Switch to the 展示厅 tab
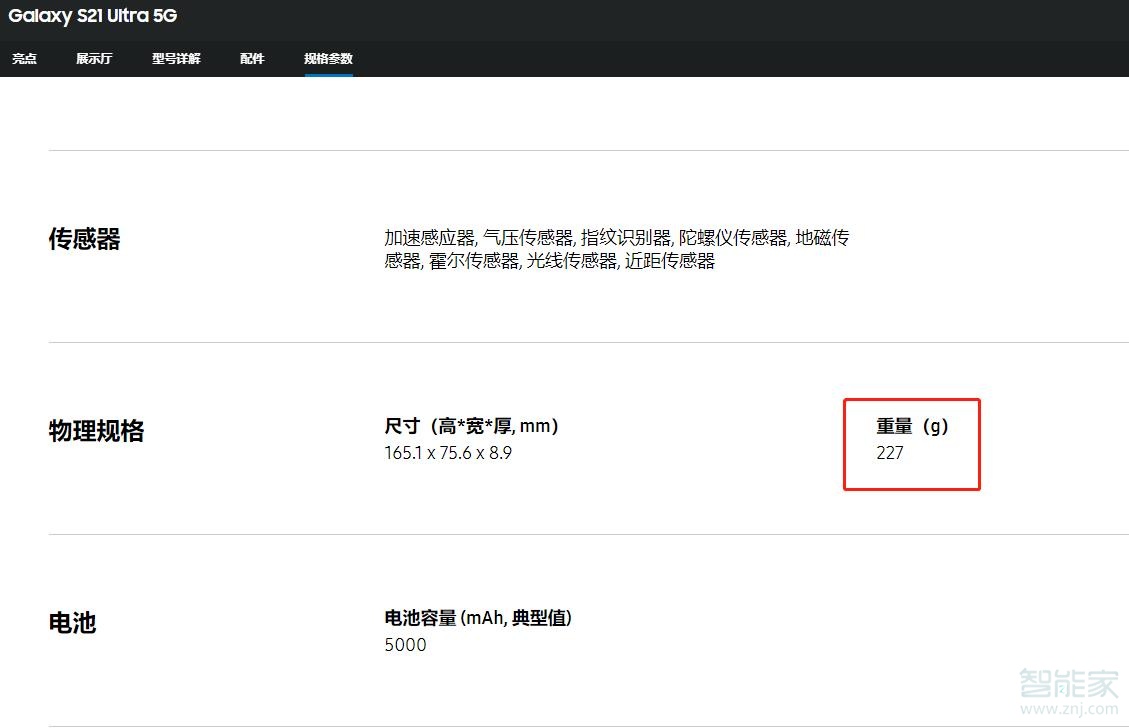The width and height of the screenshot is (1129, 728). (x=94, y=58)
